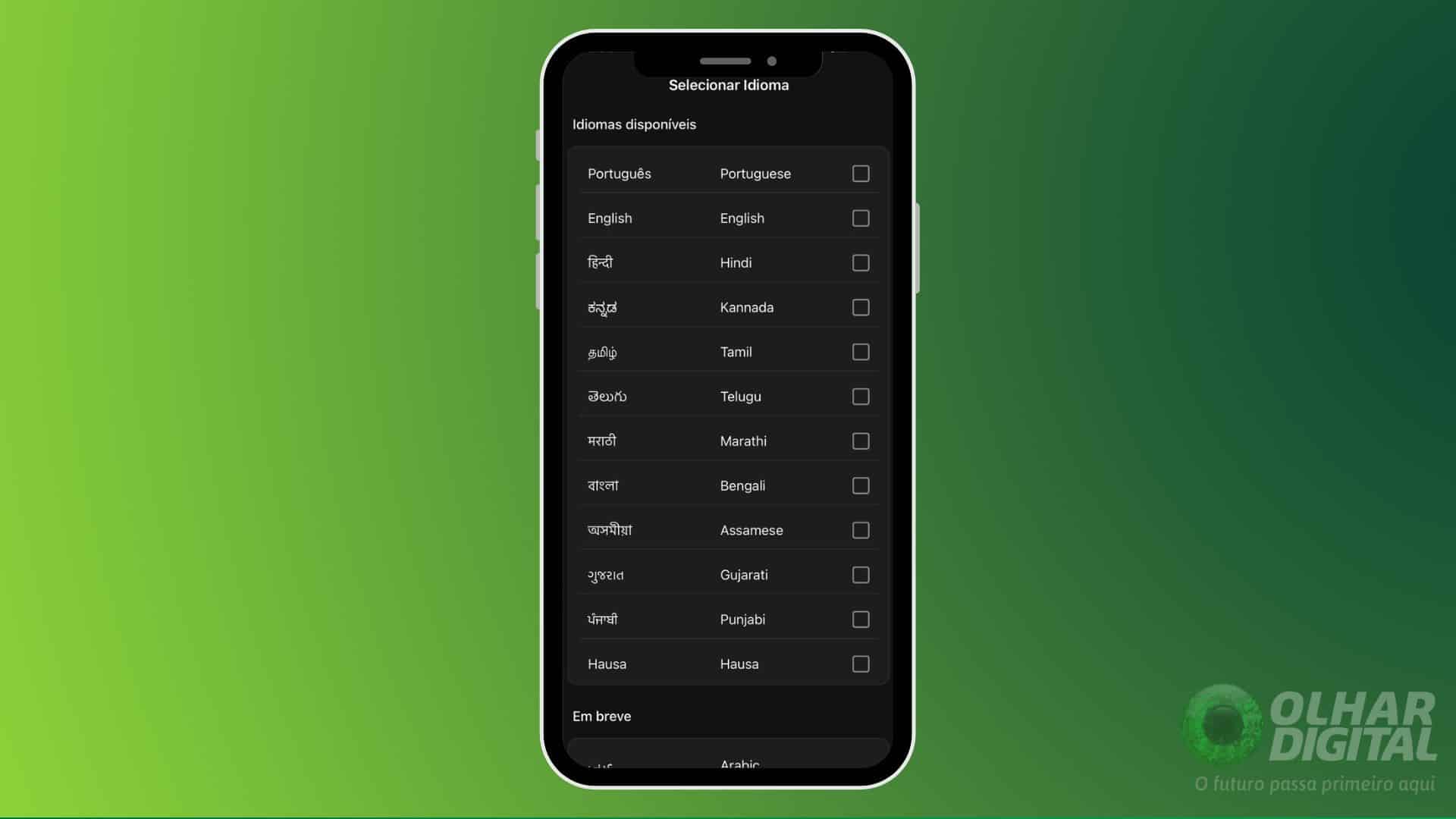
Task: Enable the English language option
Action: pos(860,218)
